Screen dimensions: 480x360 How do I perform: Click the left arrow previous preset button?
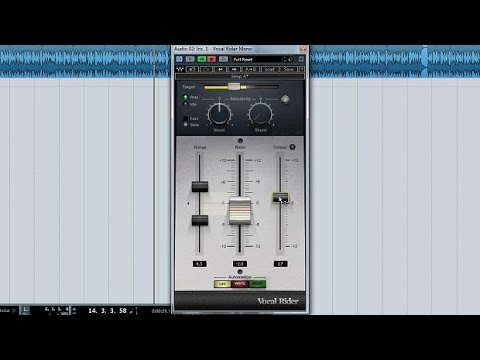(x=221, y=69)
